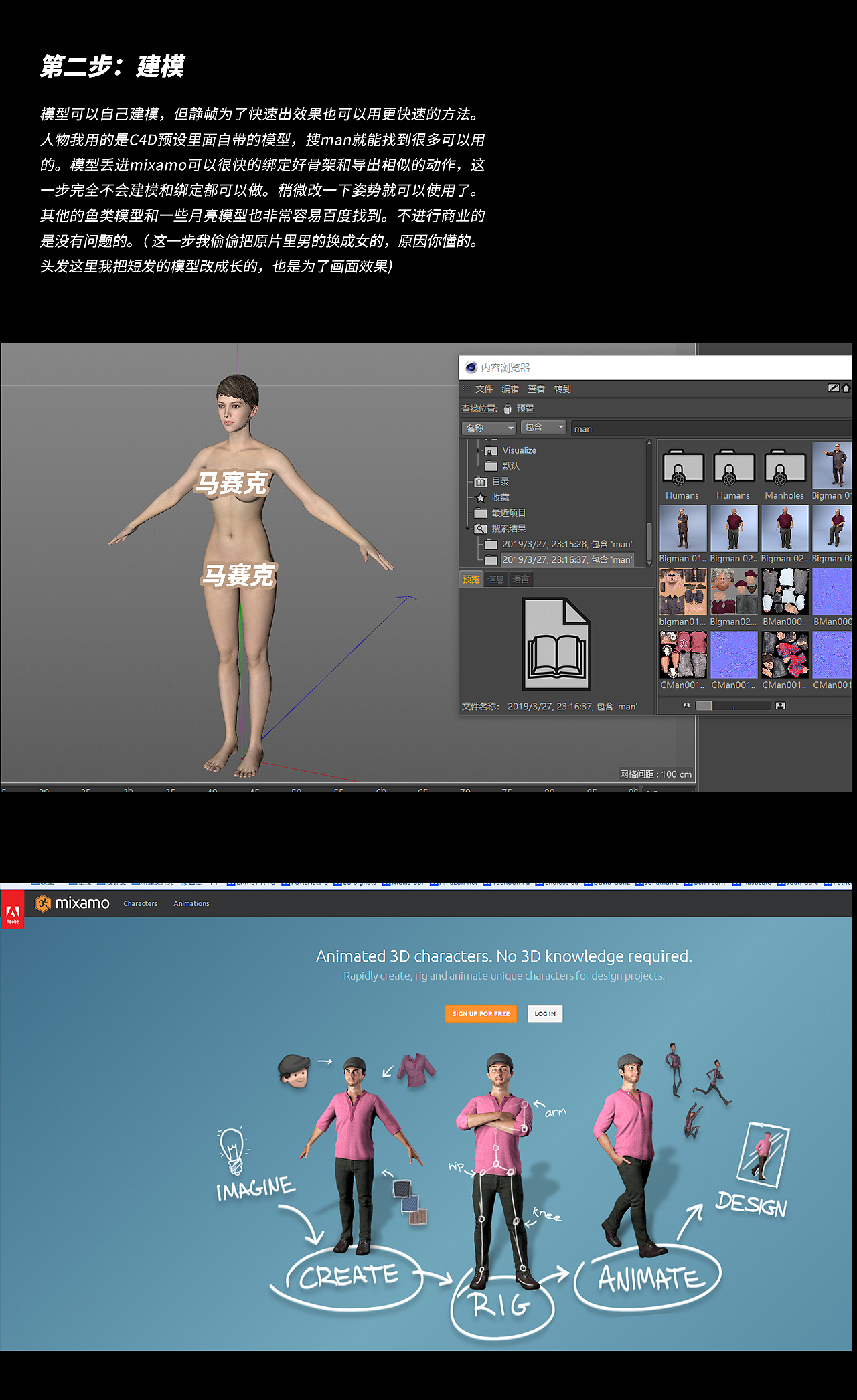Switch to the 信息 tab

point(496,579)
